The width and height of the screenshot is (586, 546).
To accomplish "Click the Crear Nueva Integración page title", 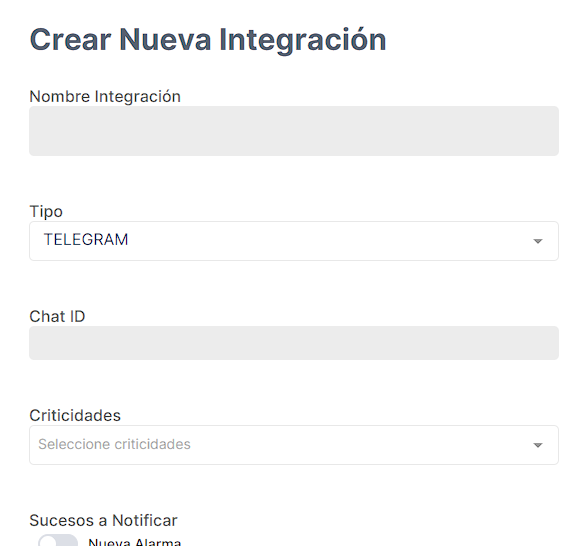I will (208, 40).
